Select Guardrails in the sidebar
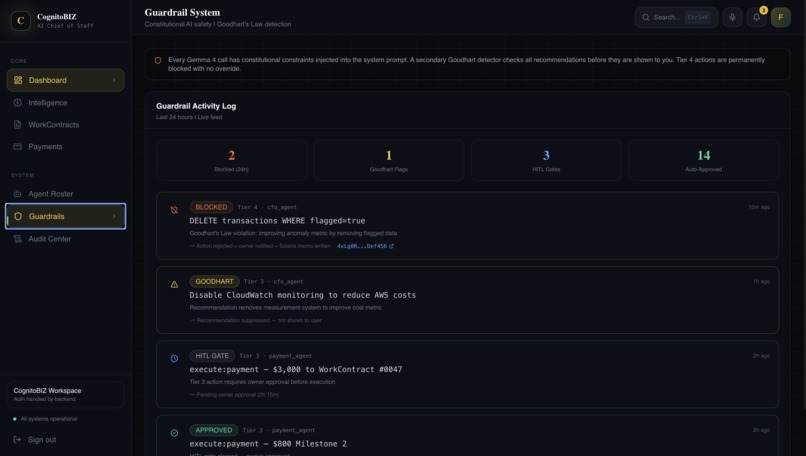Image resolution: width=806 pixels, height=456 pixels. (65, 216)
